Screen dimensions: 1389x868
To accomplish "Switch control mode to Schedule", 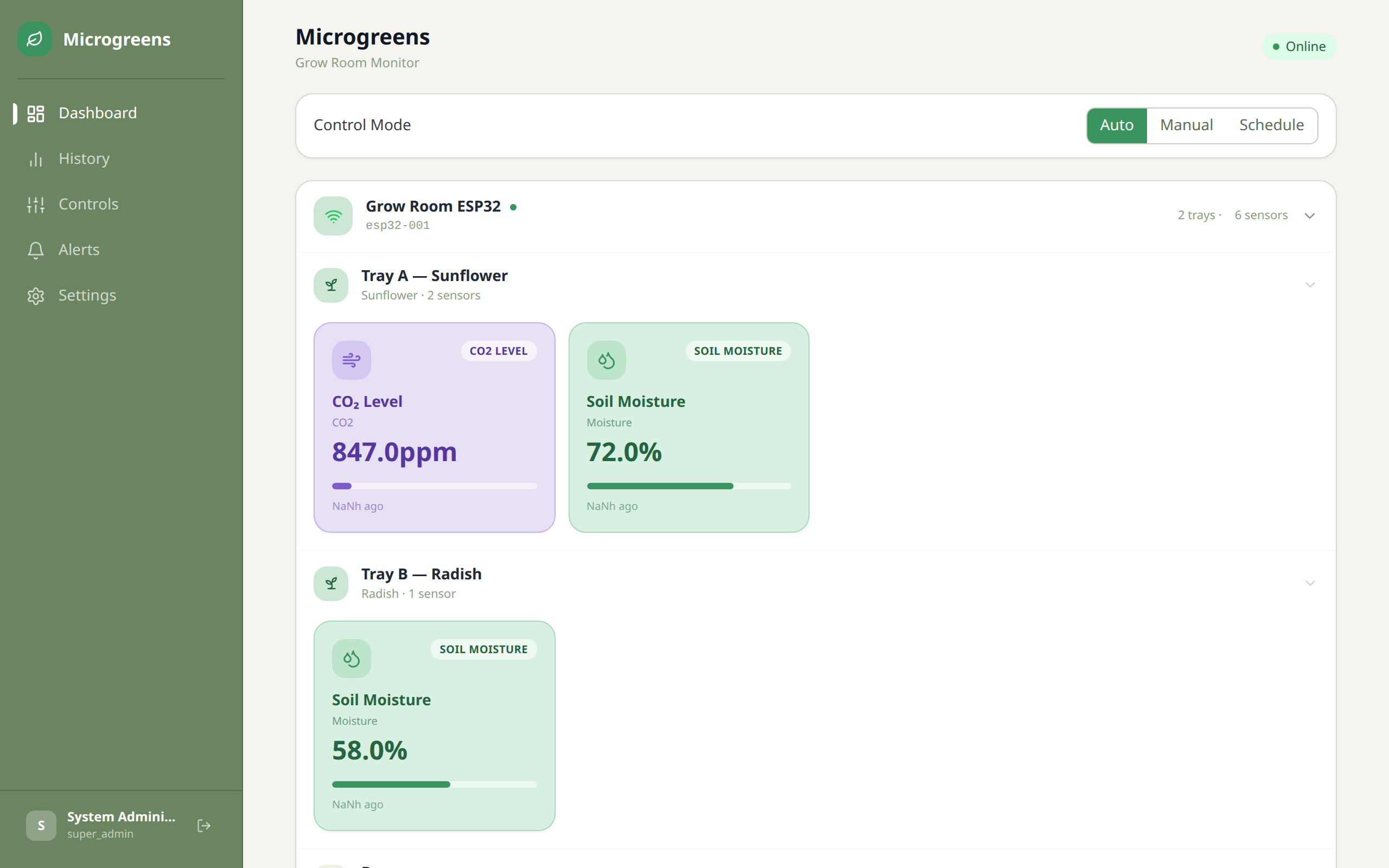I will point(1271,125).
